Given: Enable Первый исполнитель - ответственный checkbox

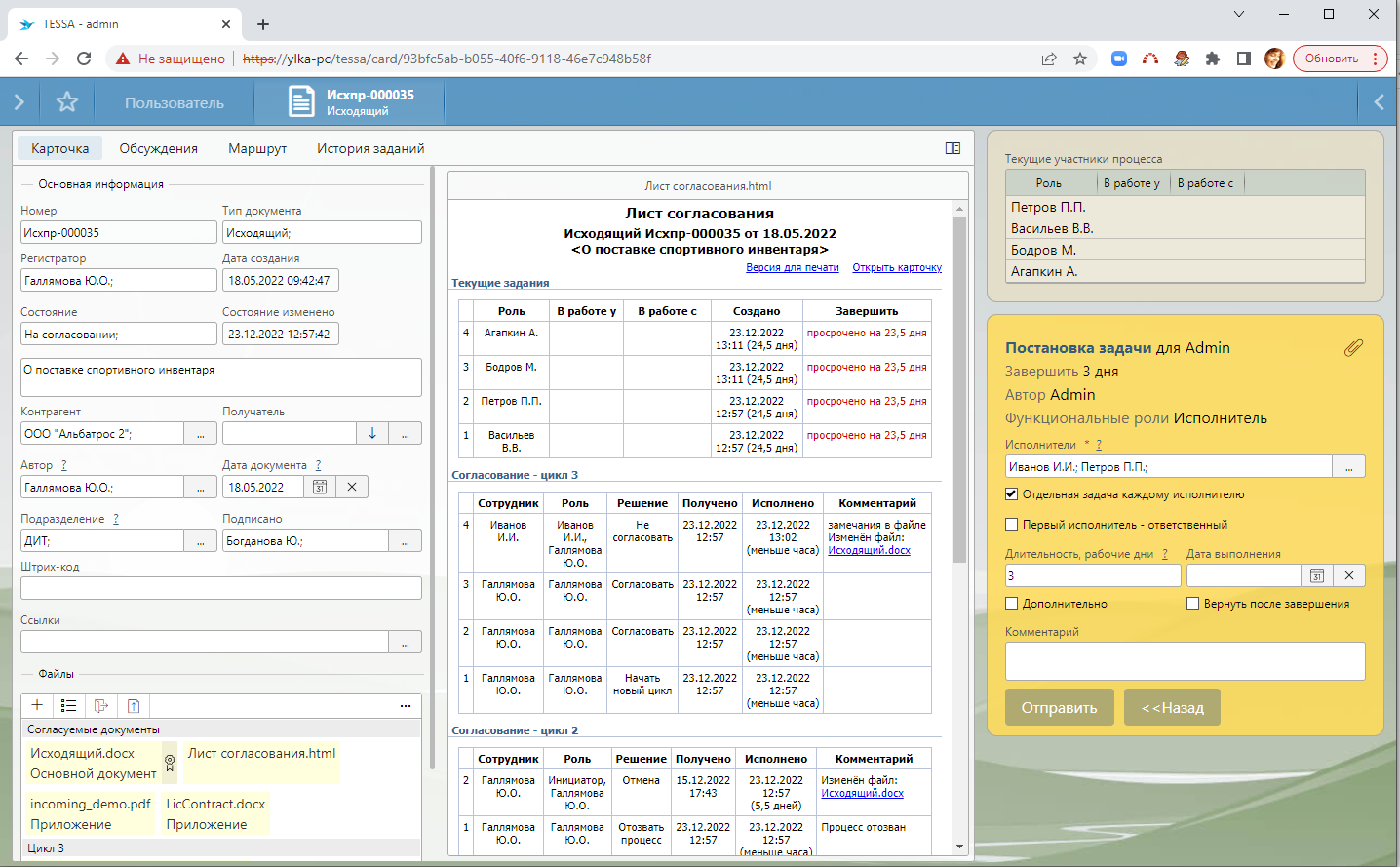Looking at the screenshot, I should point(1011,525).
